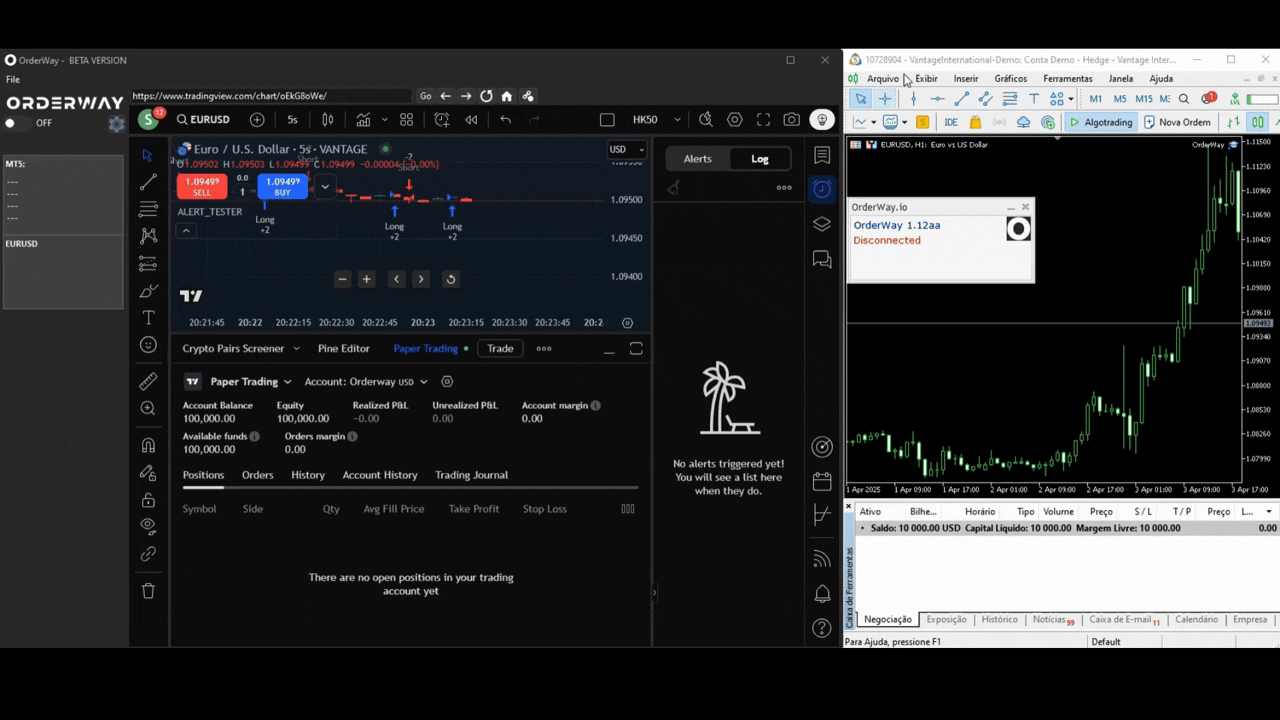The image size is (1280, 720).
Task: Maximize the bottom trading panel
Action: (636, 349)
